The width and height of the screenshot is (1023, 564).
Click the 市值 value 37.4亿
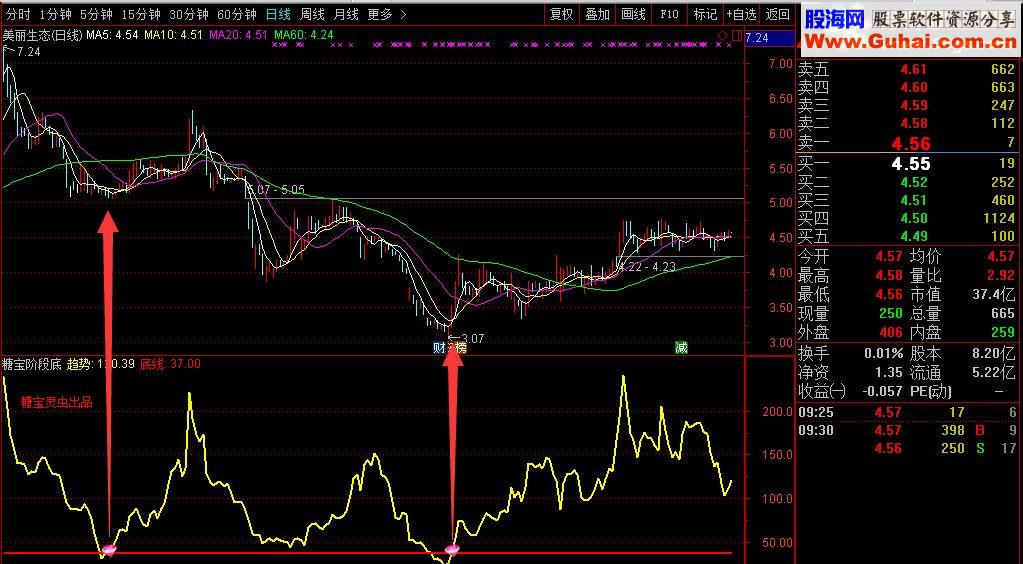coord(994,294)
